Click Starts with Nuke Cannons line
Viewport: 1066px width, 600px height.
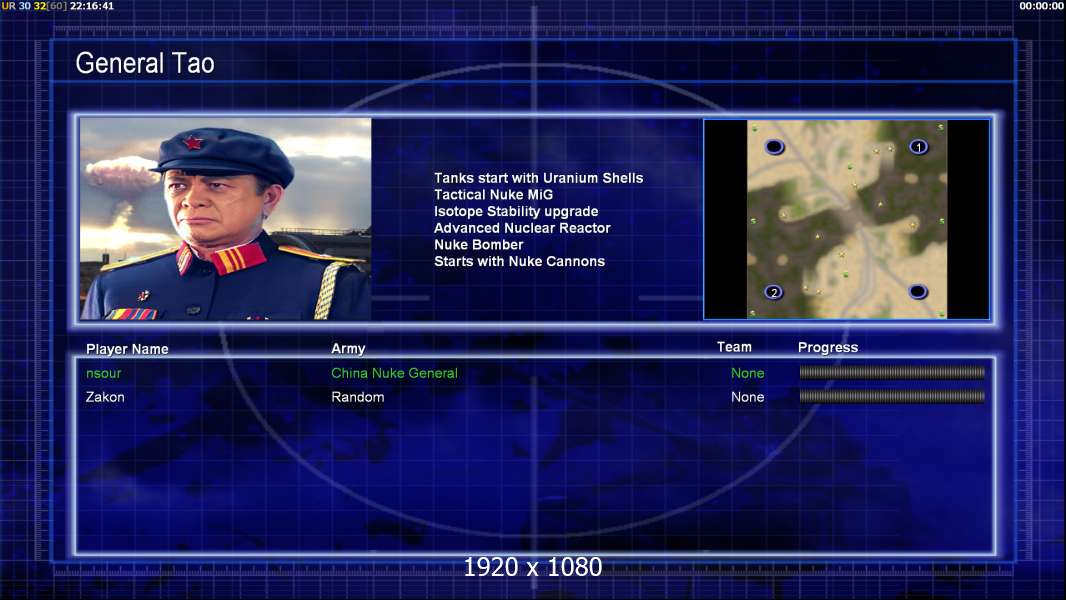pyautogui.click(x=519, y=262)
